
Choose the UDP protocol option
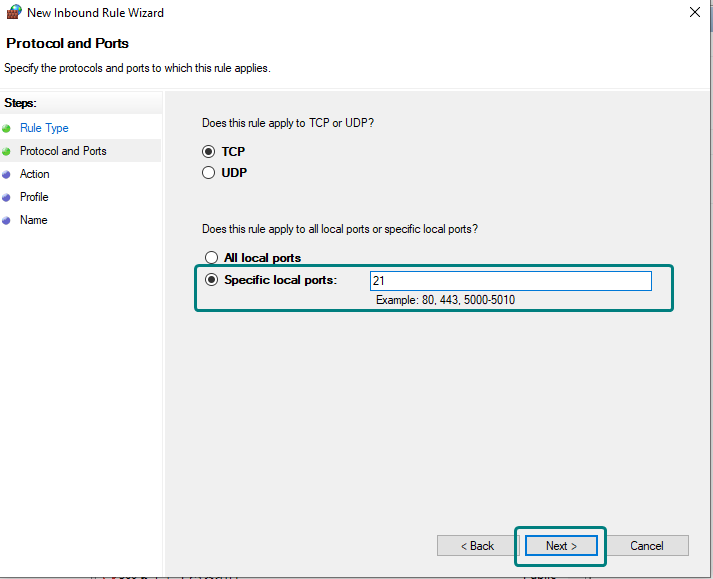pyautogui.click(x=209, y=173)
